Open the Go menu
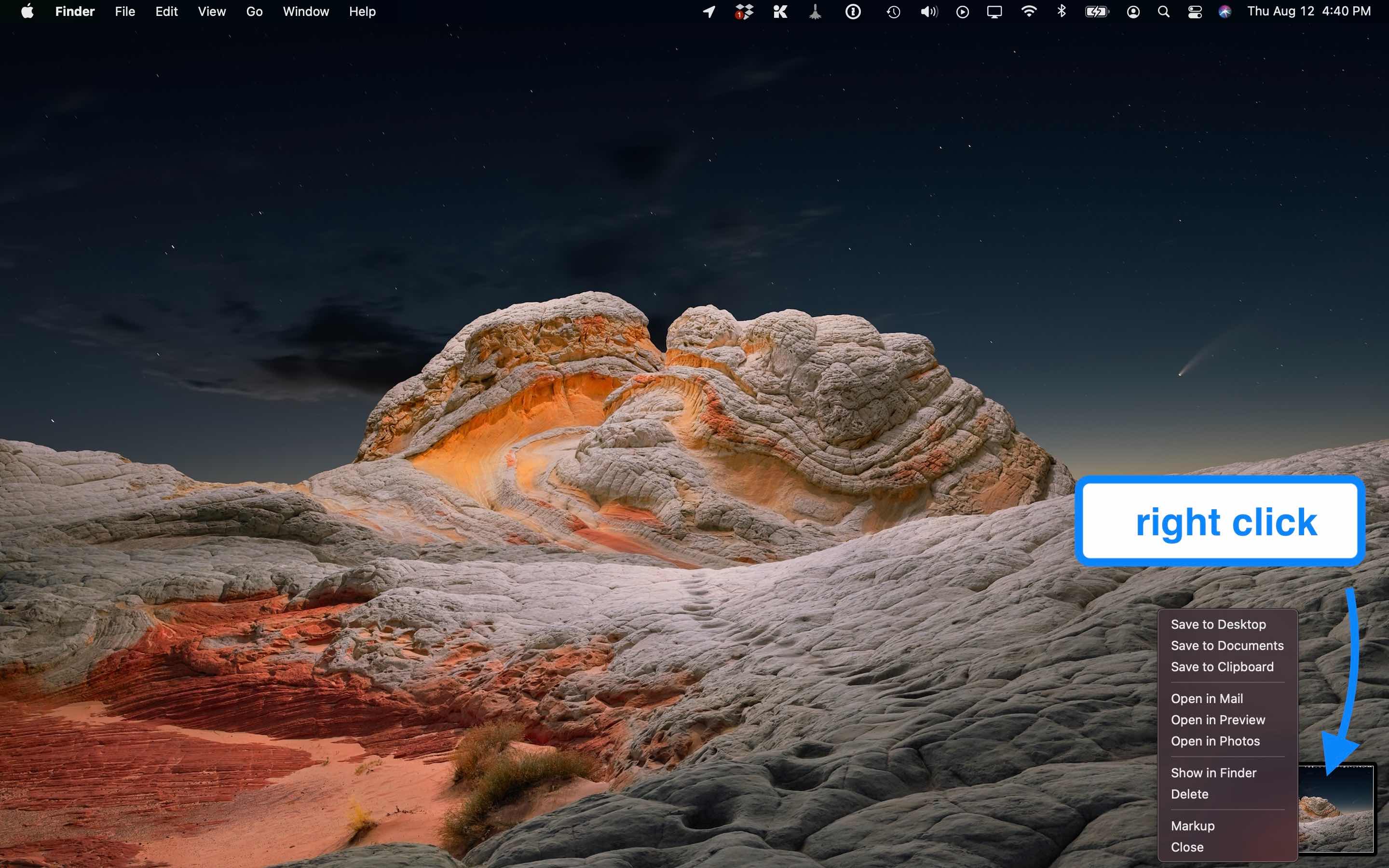 (253, 11)
